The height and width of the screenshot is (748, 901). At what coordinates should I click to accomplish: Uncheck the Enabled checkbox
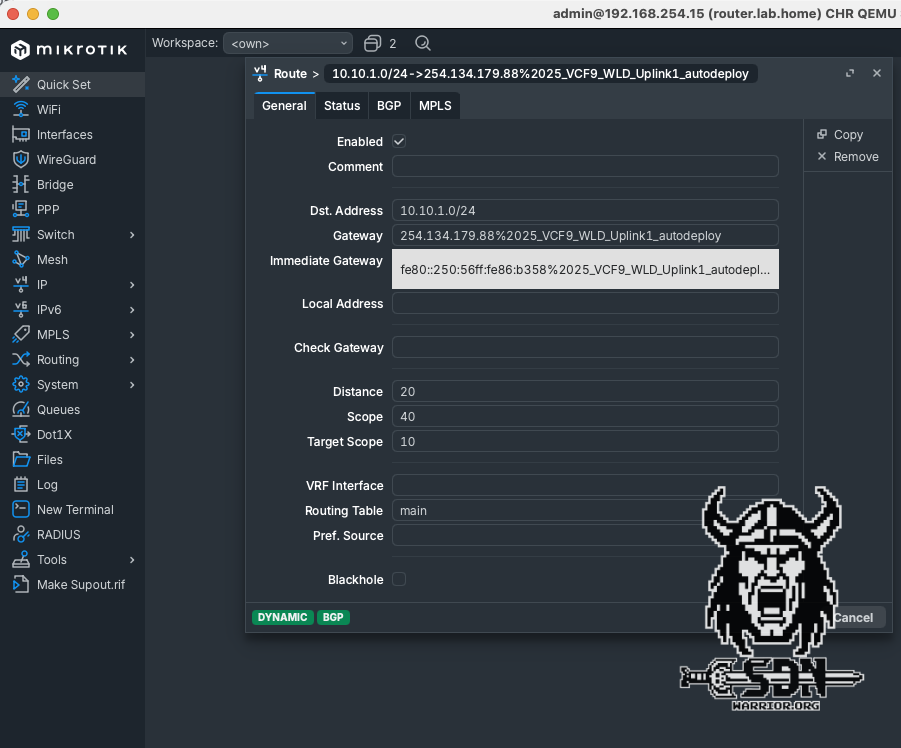(x=399, y=142)
